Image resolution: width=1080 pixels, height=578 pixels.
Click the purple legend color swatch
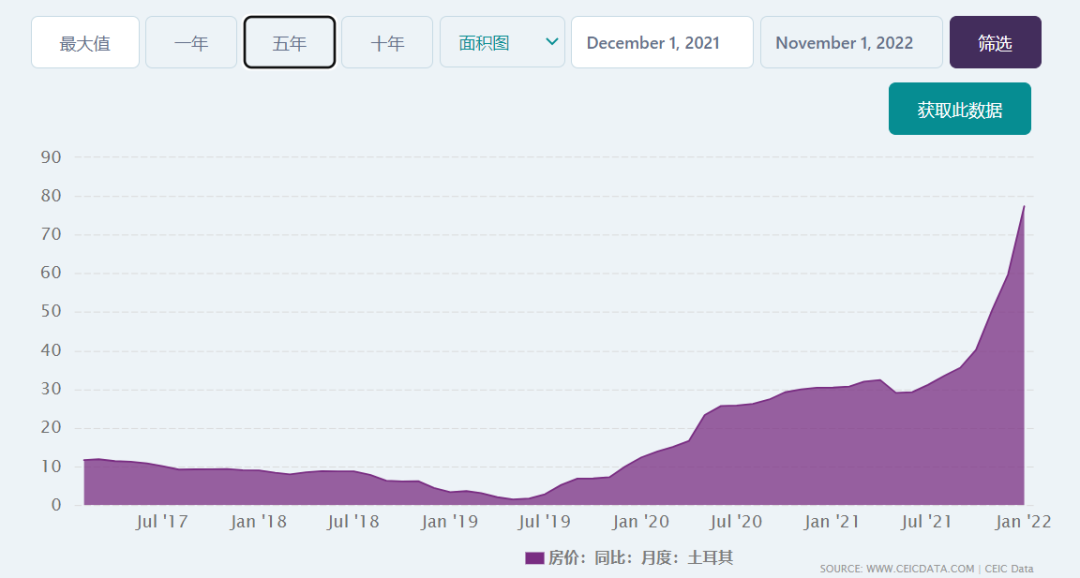pyautogui.click(x=534, y=558)
